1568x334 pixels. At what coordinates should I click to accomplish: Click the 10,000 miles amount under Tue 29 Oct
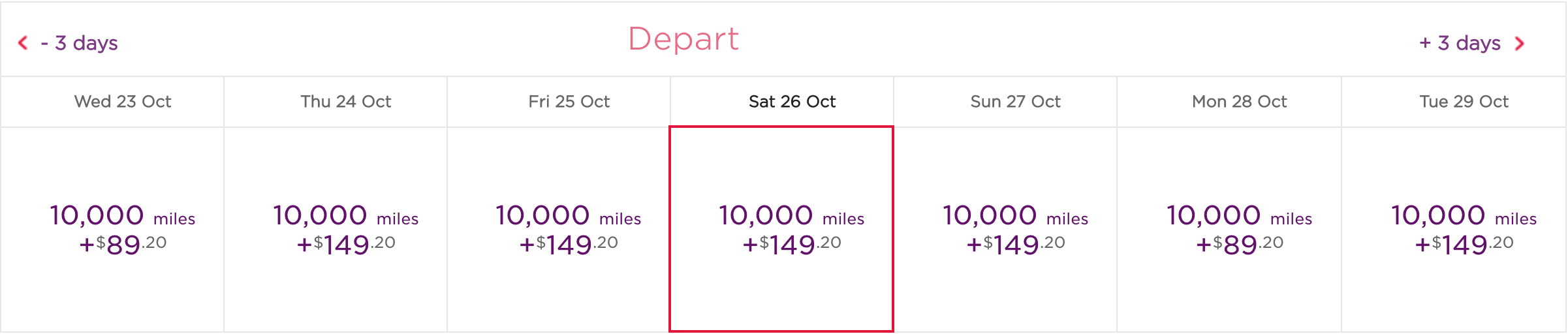tap(1464, 215)
